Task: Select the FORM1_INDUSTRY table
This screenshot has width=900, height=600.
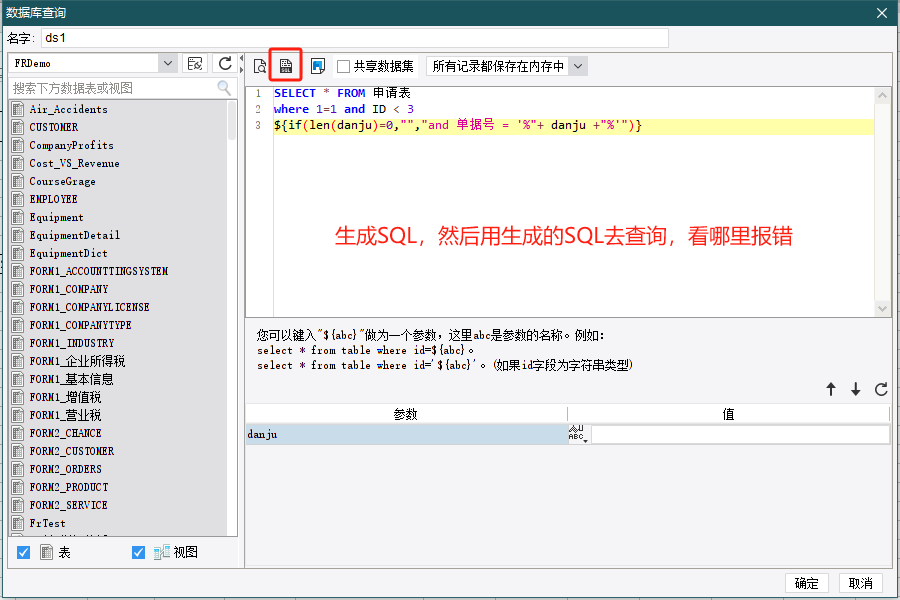Action: click(x=72, y=343)
